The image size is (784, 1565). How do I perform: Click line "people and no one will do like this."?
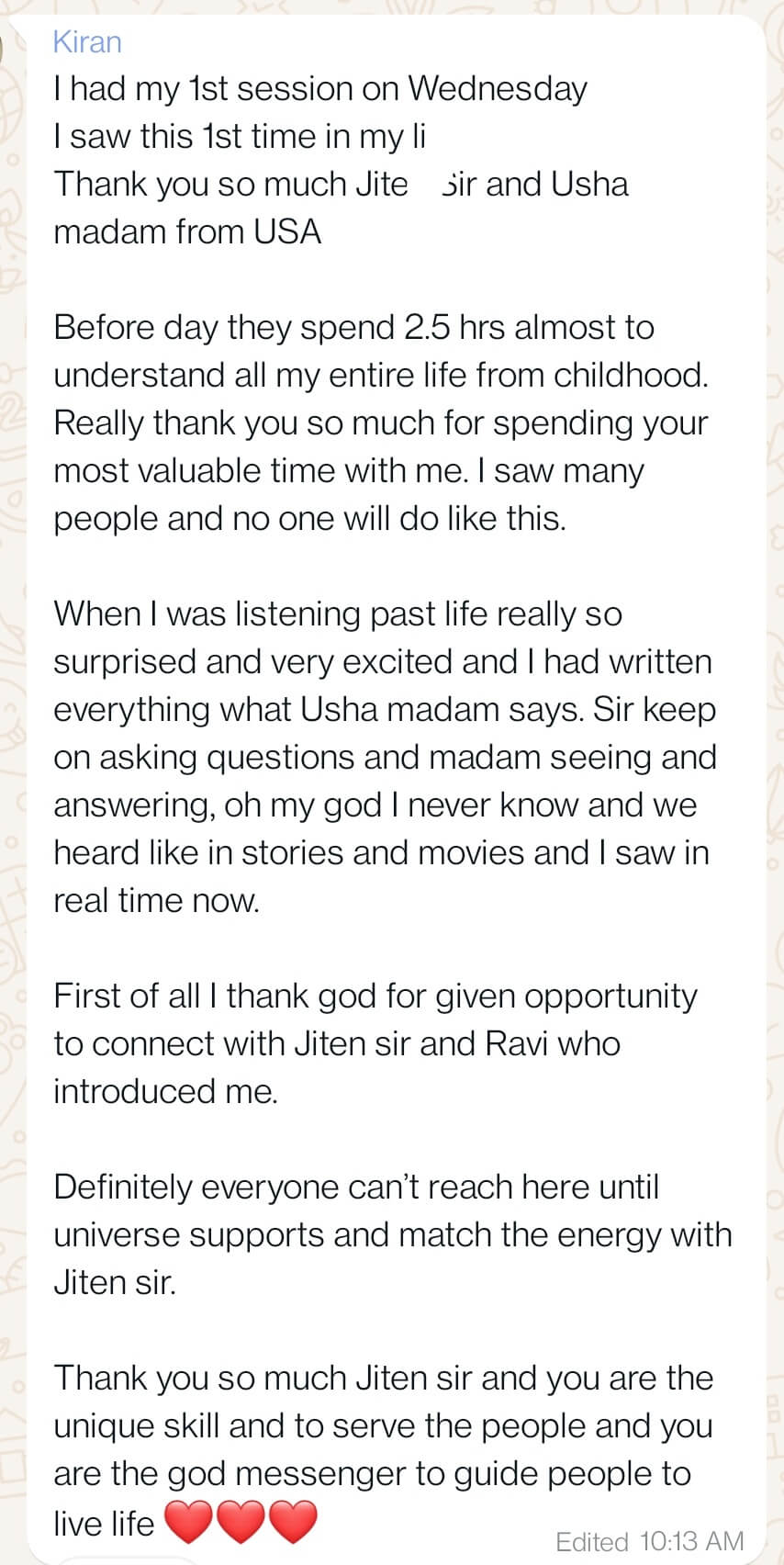309,519
